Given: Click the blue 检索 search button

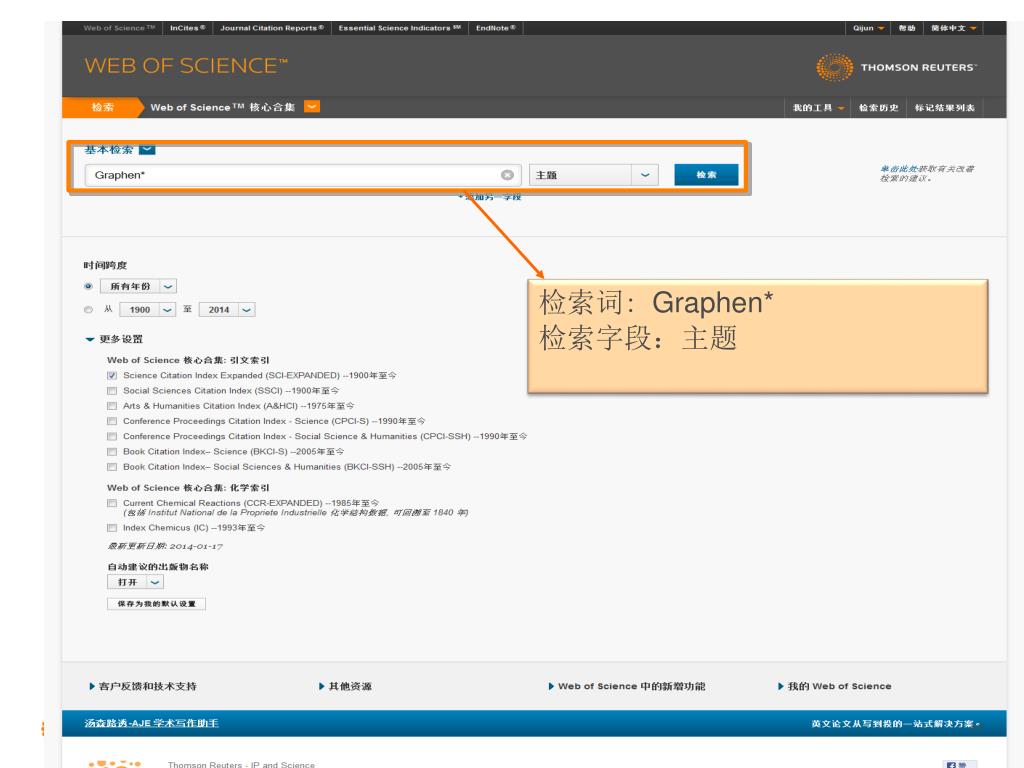Looking at the screenshot, I should (x=706, y=175).
